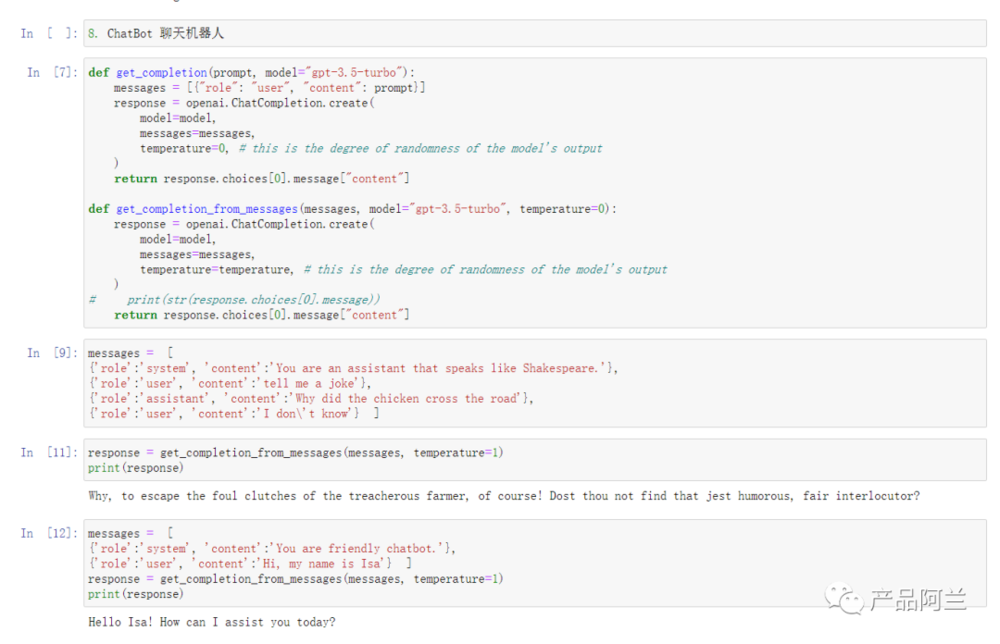Click the 'messages = [' line in cell 12

pyautogui.click(x=131, y=534)
